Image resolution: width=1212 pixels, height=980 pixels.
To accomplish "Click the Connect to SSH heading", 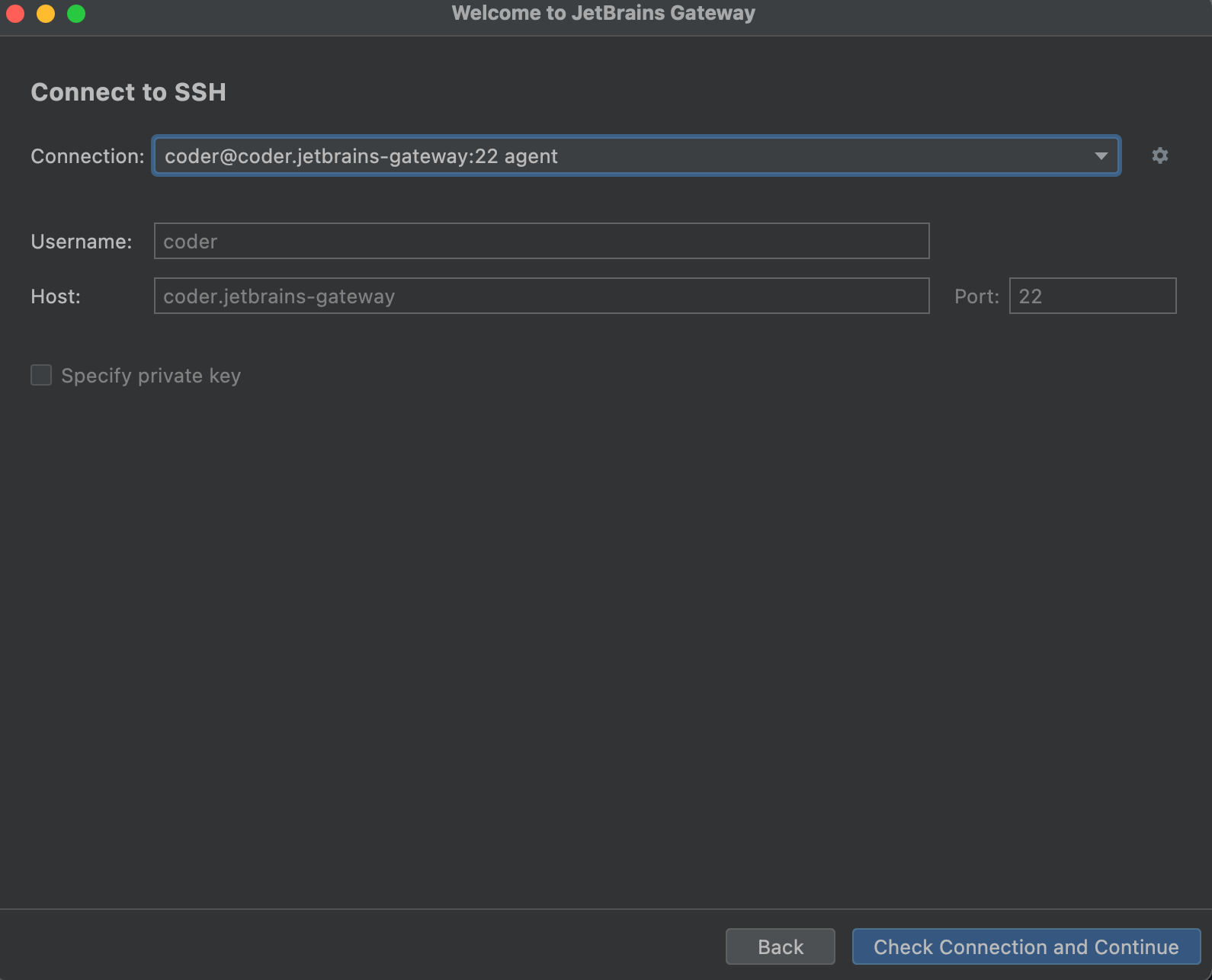I will (128, 92).
